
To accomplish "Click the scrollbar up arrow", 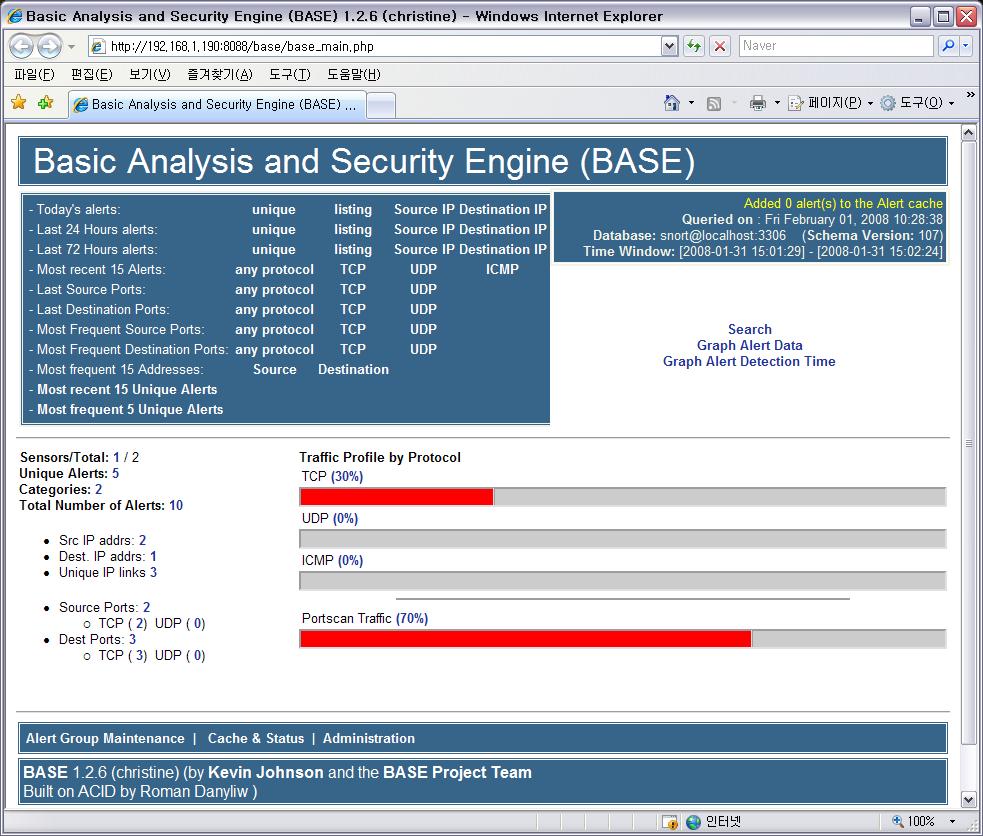I will pyautogui.click(x=969, y=132).
